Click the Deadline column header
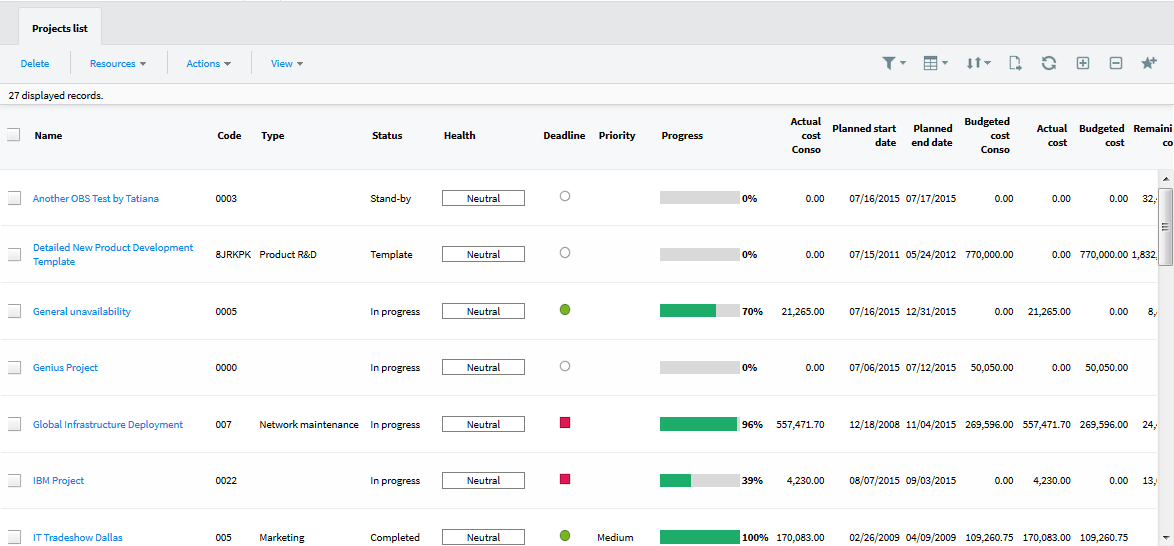This screenshot has width=1174, height=546. 564,136
